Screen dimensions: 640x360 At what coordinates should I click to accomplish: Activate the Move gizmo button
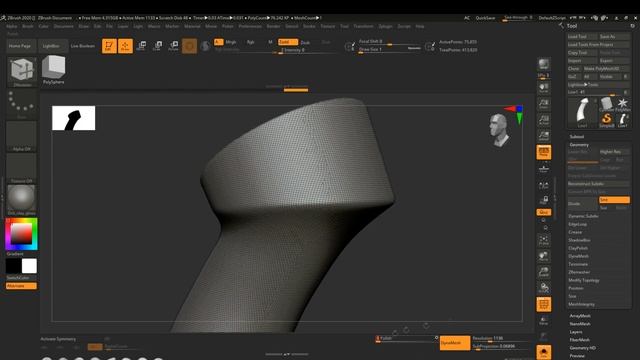tap(141, 46)
